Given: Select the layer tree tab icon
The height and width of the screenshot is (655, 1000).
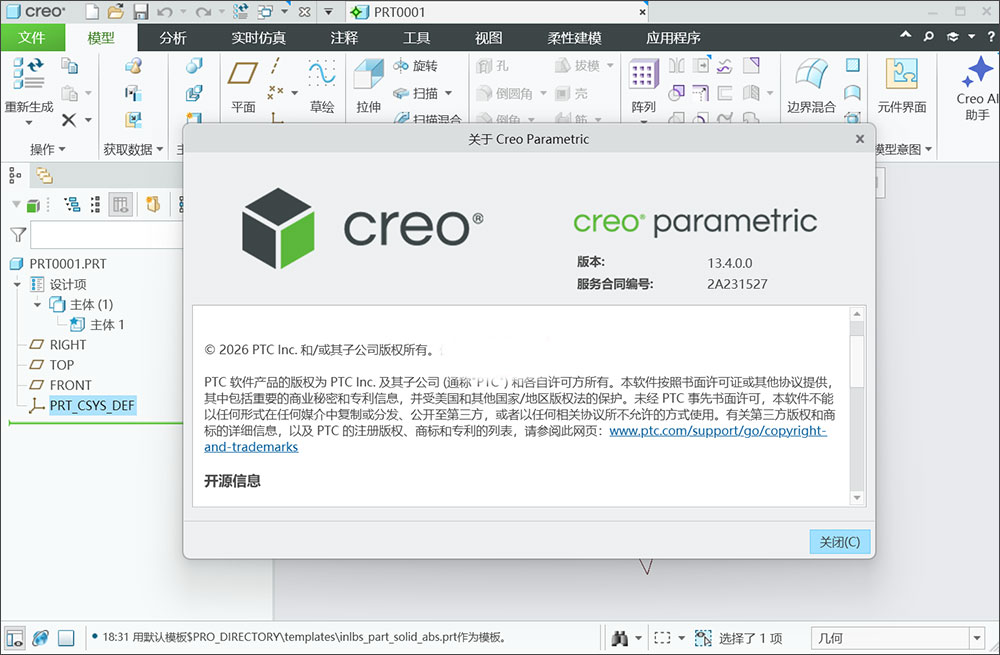Looking at the screenshot, I should (44, 175).
